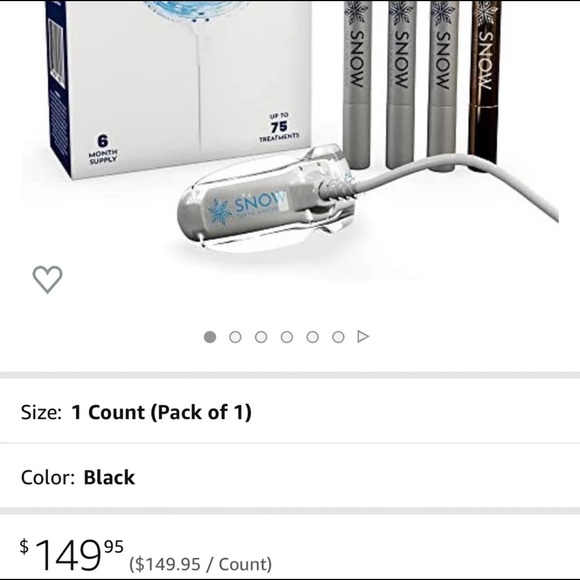Show the fifth carousel image dot
Screen dimensions: 580x580
313,337
